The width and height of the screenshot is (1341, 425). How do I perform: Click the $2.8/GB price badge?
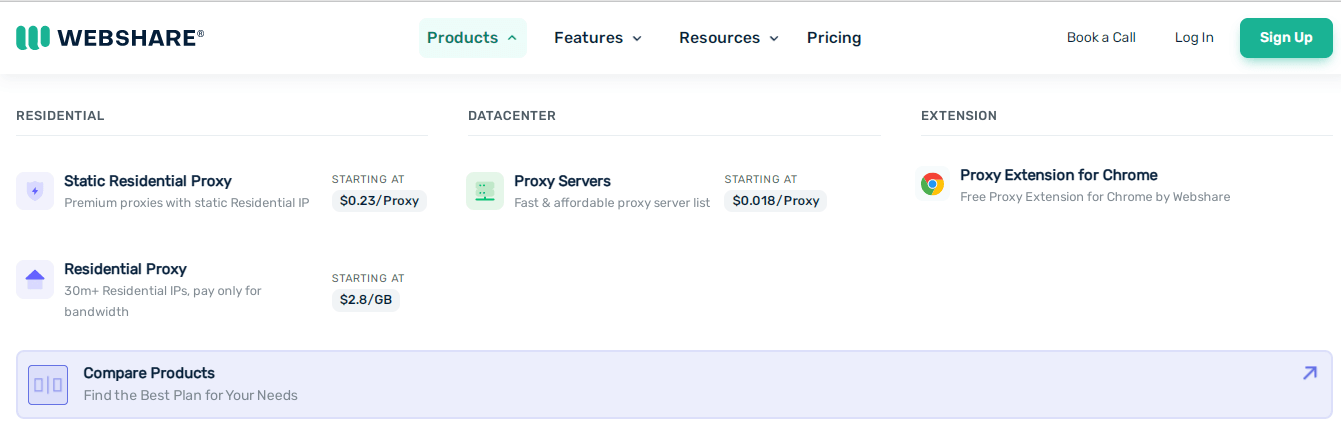coord(366,300)
